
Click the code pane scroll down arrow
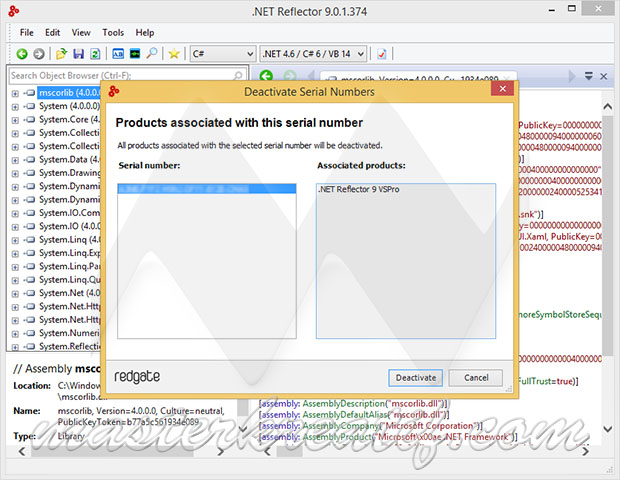[x=608, y=428]
